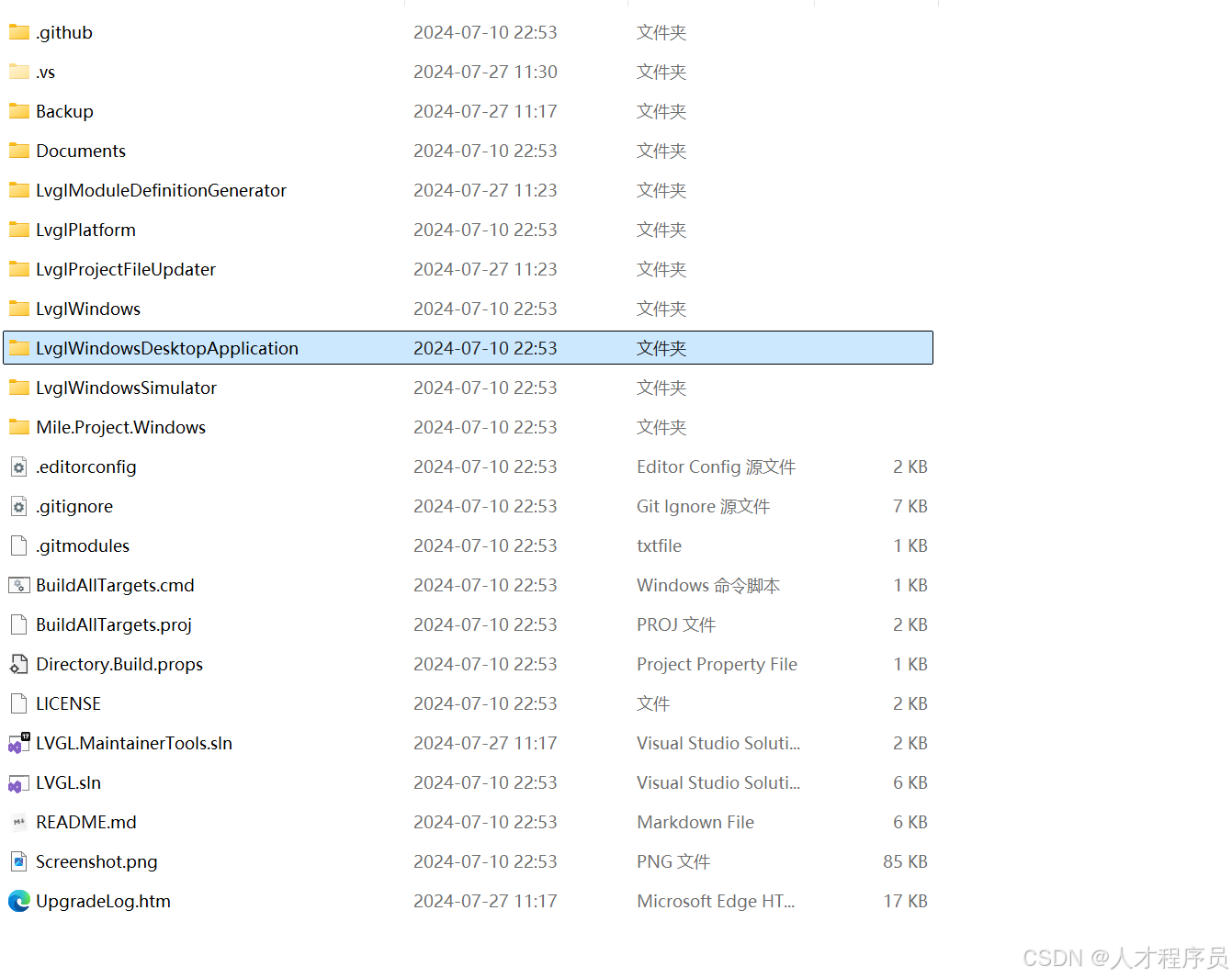The image size is (1232, 978).
Task: Select the LvglWindowsSimulator name
Action: 127,388
